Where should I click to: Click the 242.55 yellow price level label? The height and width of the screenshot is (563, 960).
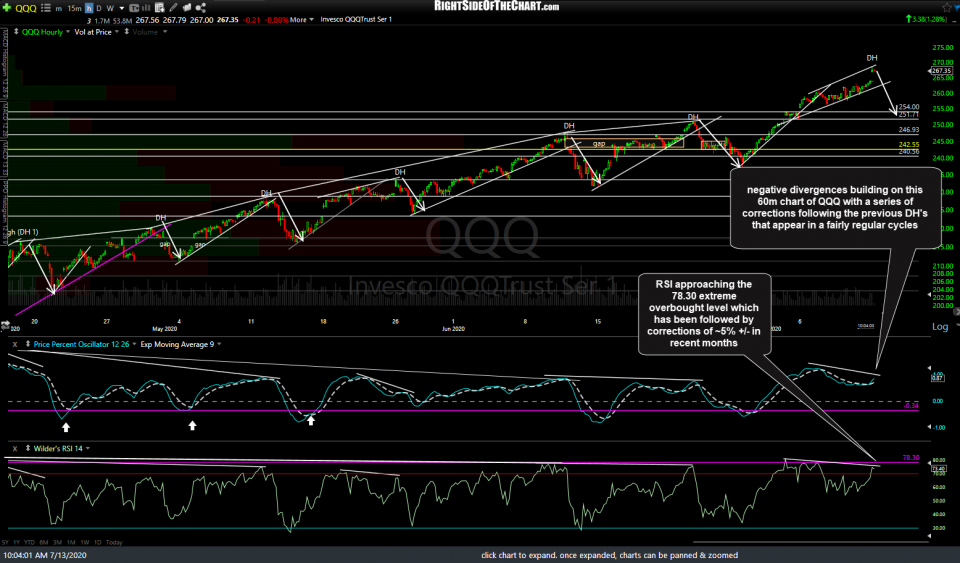click(x=909, y=144)
